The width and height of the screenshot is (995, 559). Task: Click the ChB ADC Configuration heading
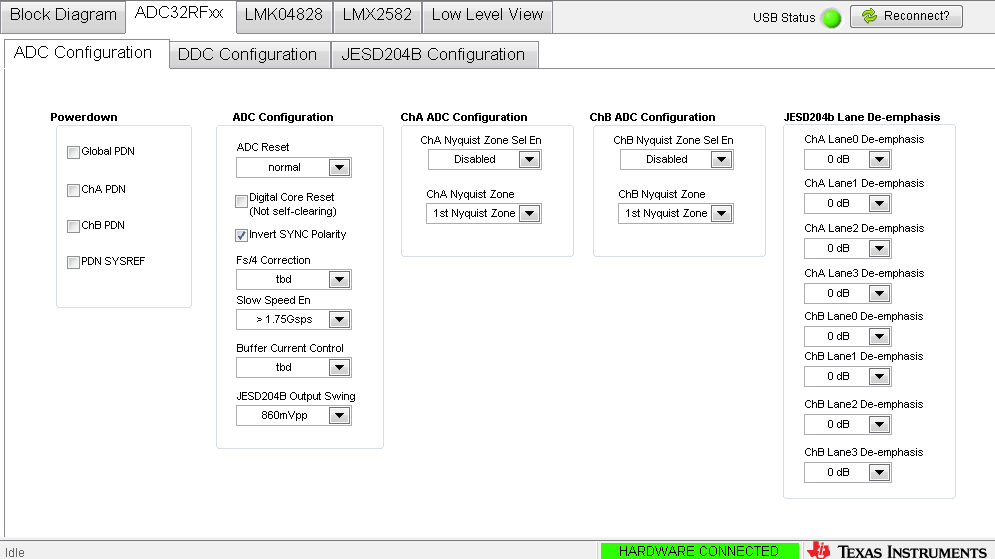tap(652, 117)
